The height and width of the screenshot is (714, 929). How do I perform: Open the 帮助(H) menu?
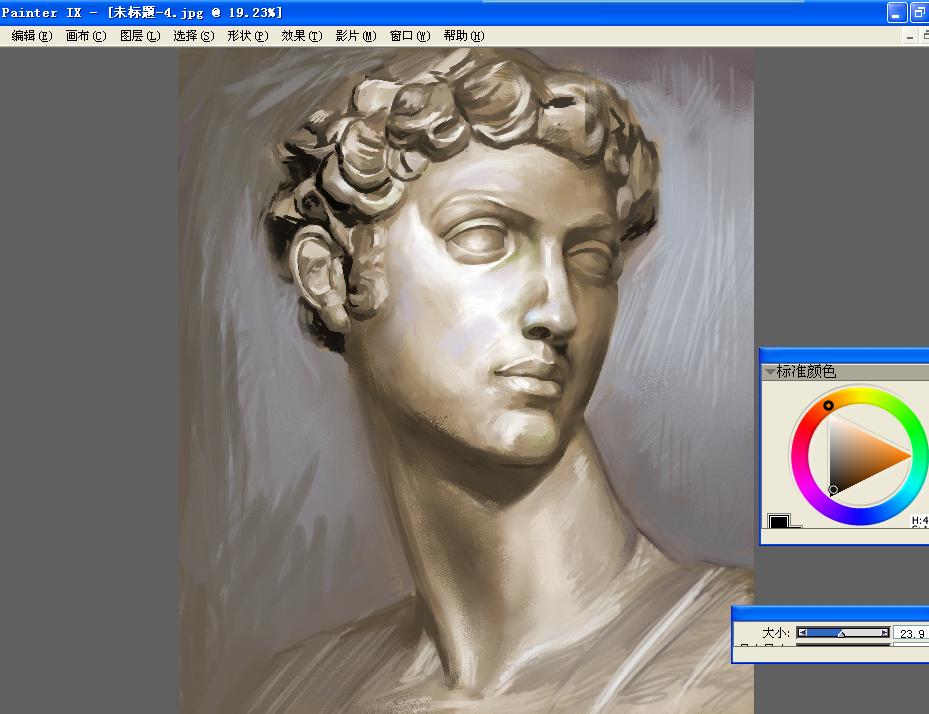tap(464, 36)
